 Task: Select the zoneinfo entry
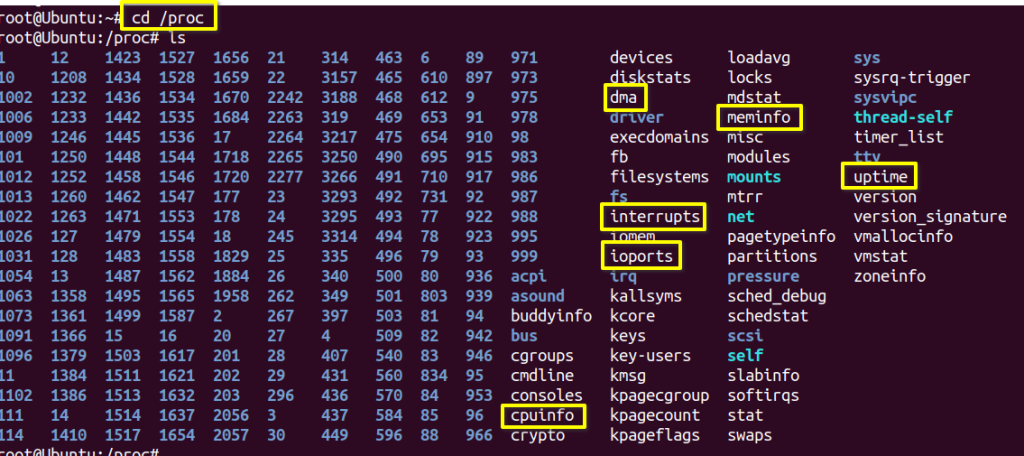[889, 276]
